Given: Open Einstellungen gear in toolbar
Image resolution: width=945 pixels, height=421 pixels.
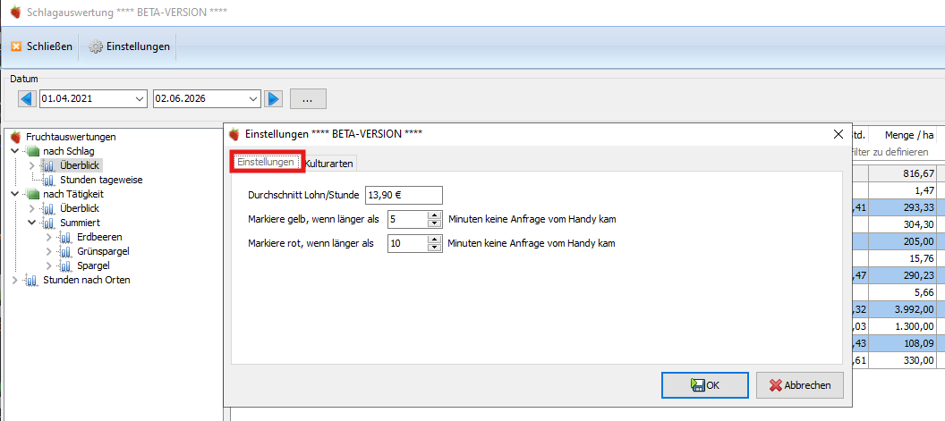Looking at the screenshot, I should pyautogui.click(x=96, y=46).
